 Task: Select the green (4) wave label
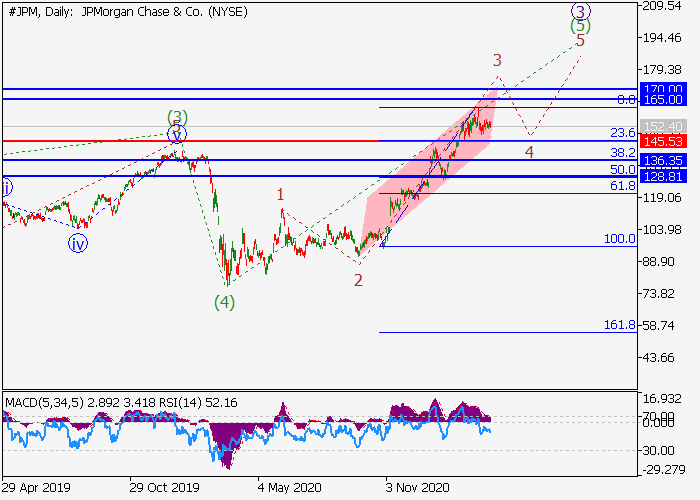[x=224, y=303]
